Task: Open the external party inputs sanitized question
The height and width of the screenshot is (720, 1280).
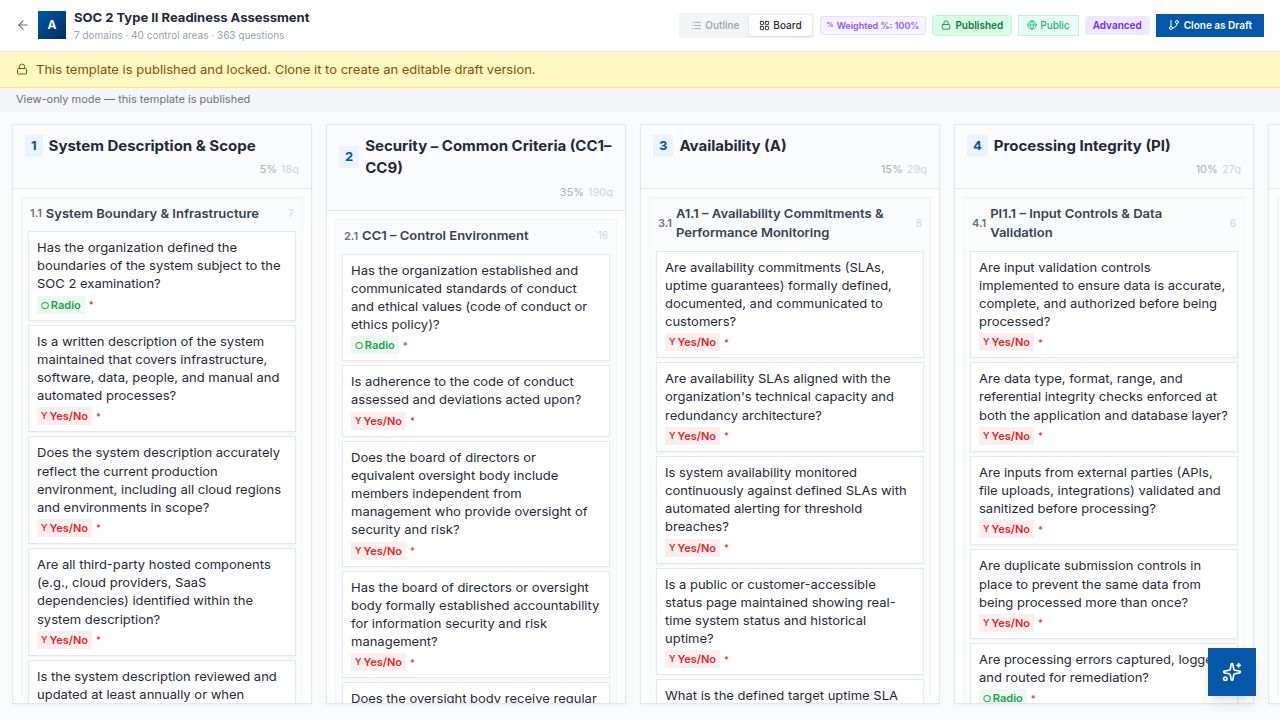Action: (1104, 500)
